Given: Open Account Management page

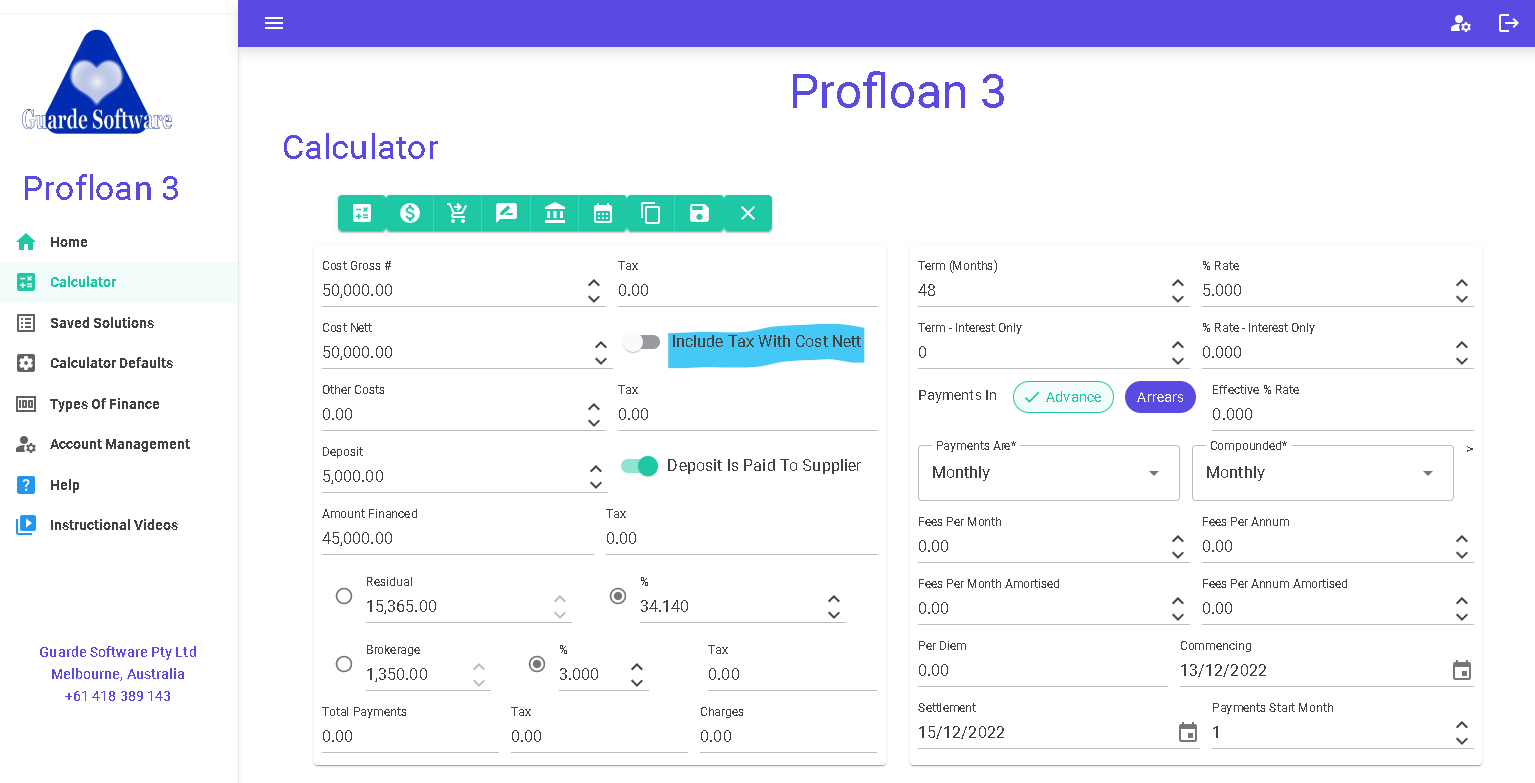Looking at the screenshot, I should (x=119, y=444).
